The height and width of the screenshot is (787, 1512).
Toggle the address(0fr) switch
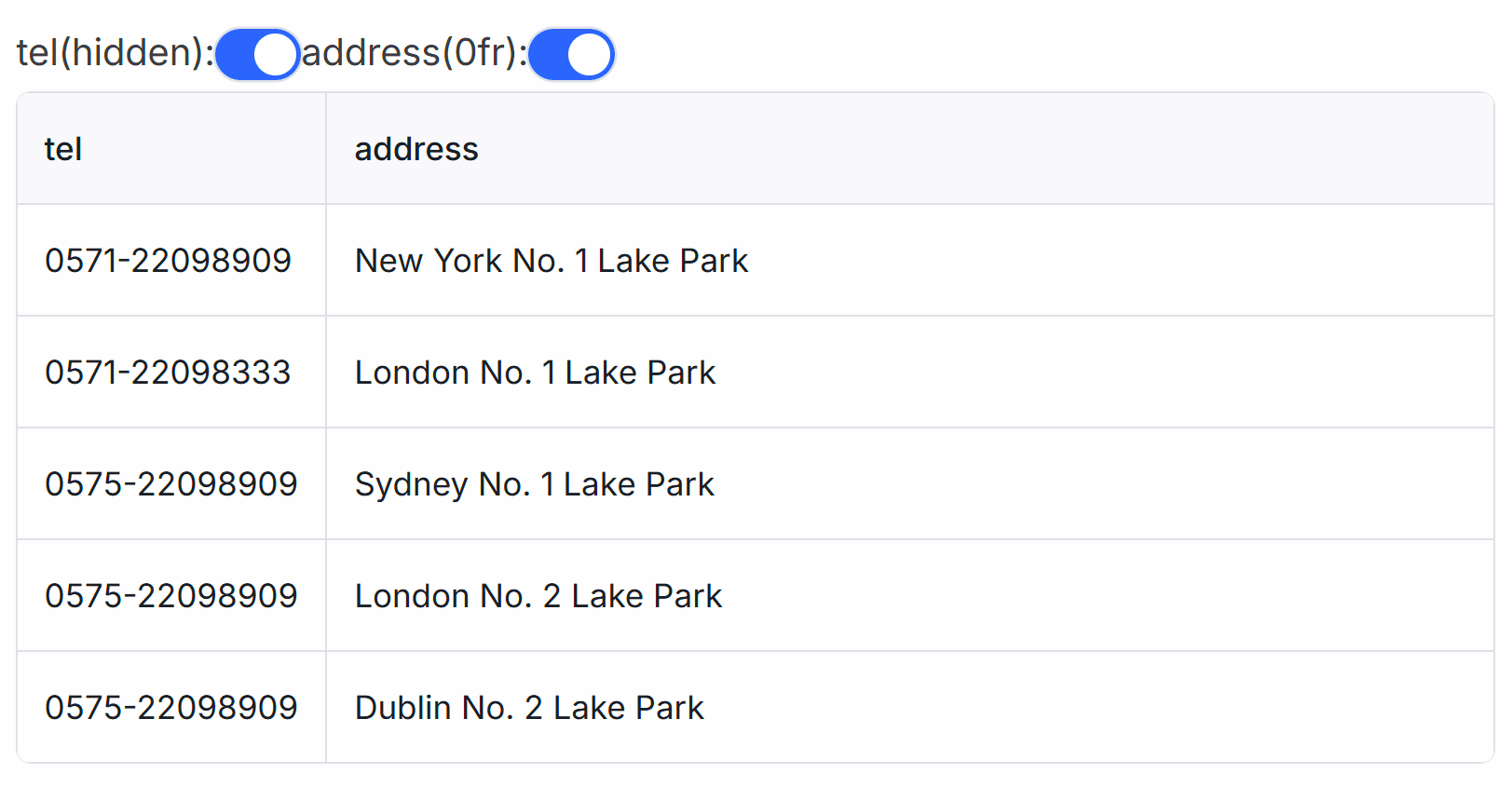[x=571, y=54]
